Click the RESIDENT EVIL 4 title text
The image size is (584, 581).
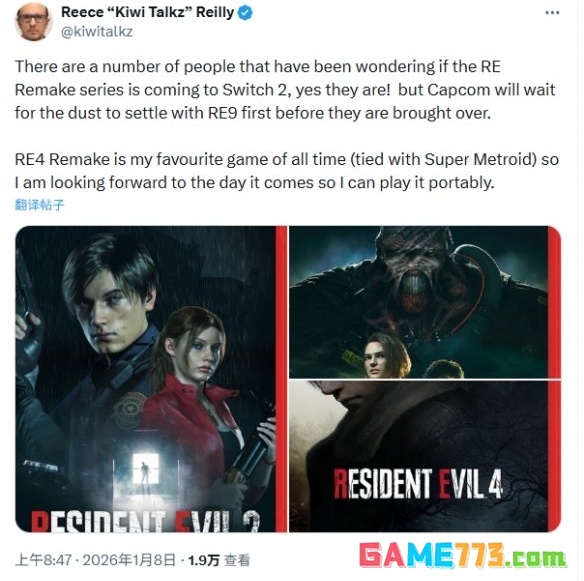[418, 483]
